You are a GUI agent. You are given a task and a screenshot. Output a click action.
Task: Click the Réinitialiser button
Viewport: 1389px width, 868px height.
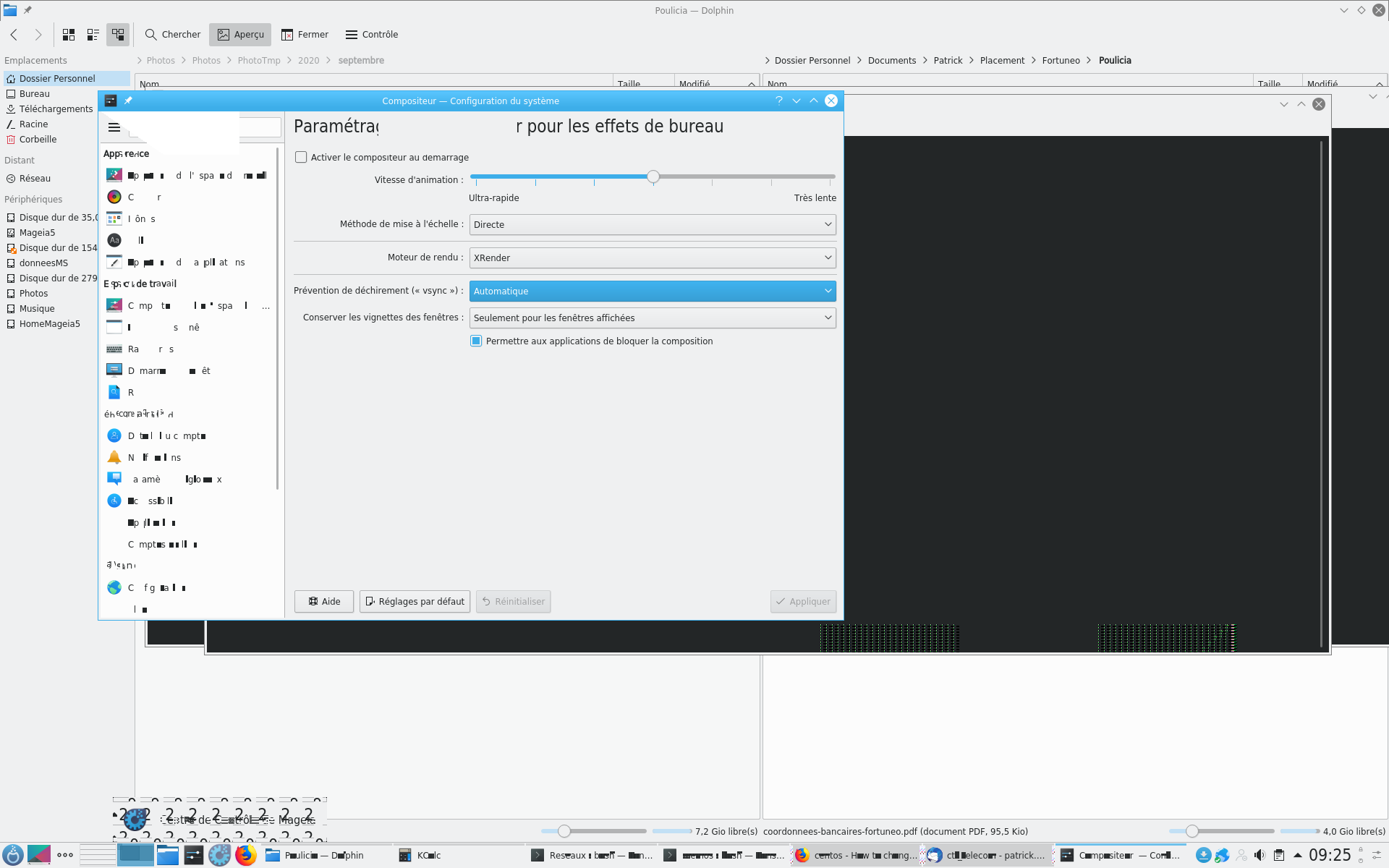[513, 602]
